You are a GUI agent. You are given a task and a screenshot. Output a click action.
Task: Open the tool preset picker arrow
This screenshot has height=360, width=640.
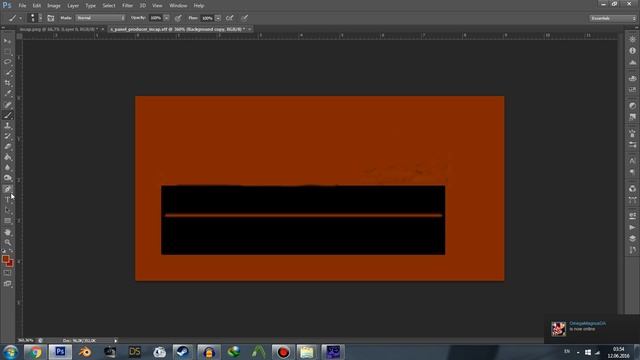(20, 18)
